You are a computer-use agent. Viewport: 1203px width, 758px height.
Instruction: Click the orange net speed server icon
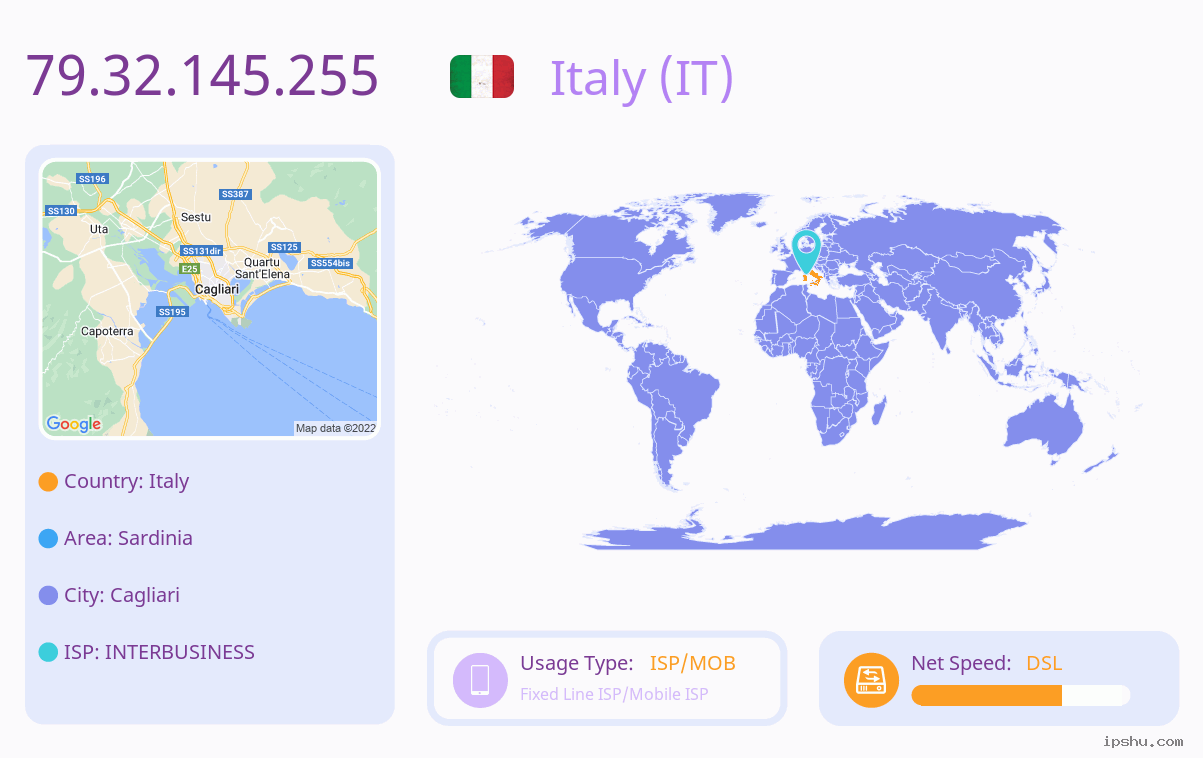[x=871, y=680]
